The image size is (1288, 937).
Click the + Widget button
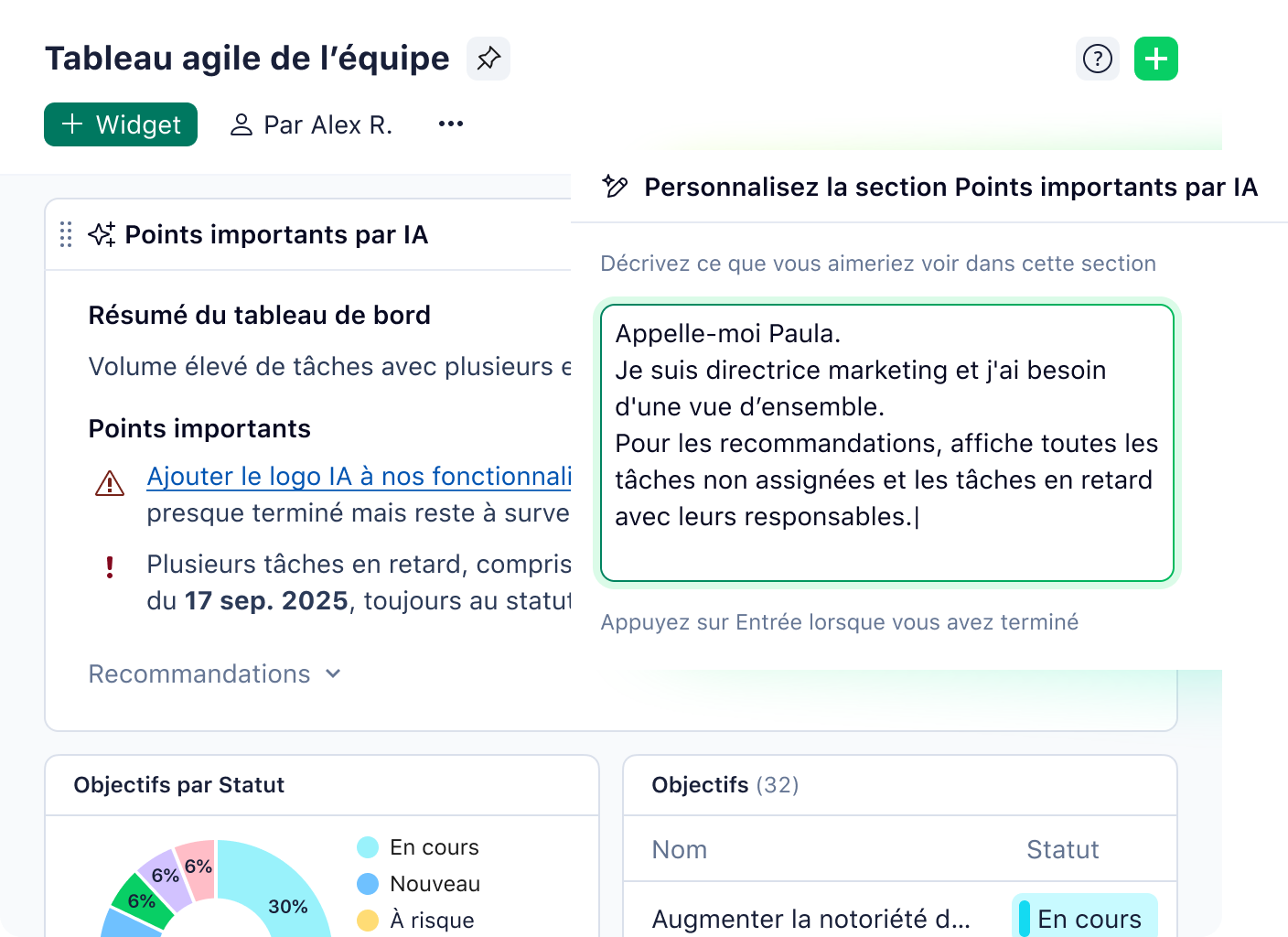click(120, 124)
